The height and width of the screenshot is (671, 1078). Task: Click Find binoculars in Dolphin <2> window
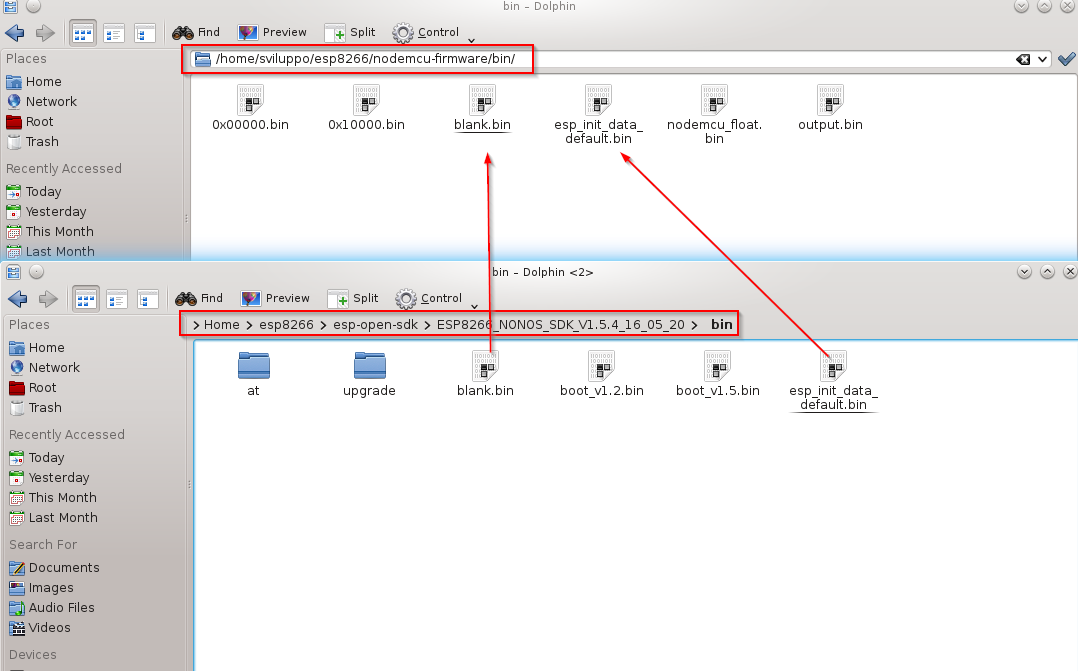198,298
